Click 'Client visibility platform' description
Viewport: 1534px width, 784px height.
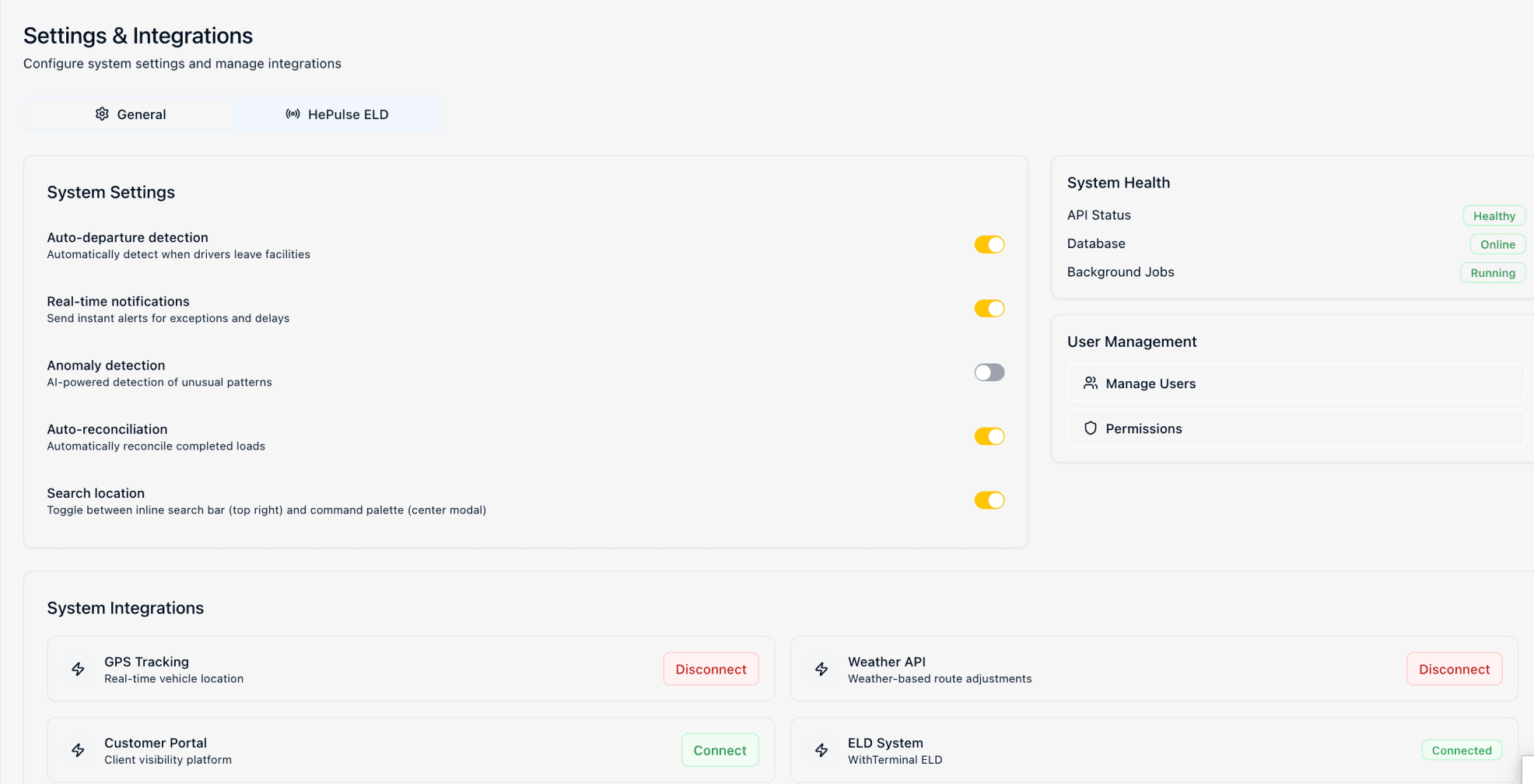(x=168, y=760)
